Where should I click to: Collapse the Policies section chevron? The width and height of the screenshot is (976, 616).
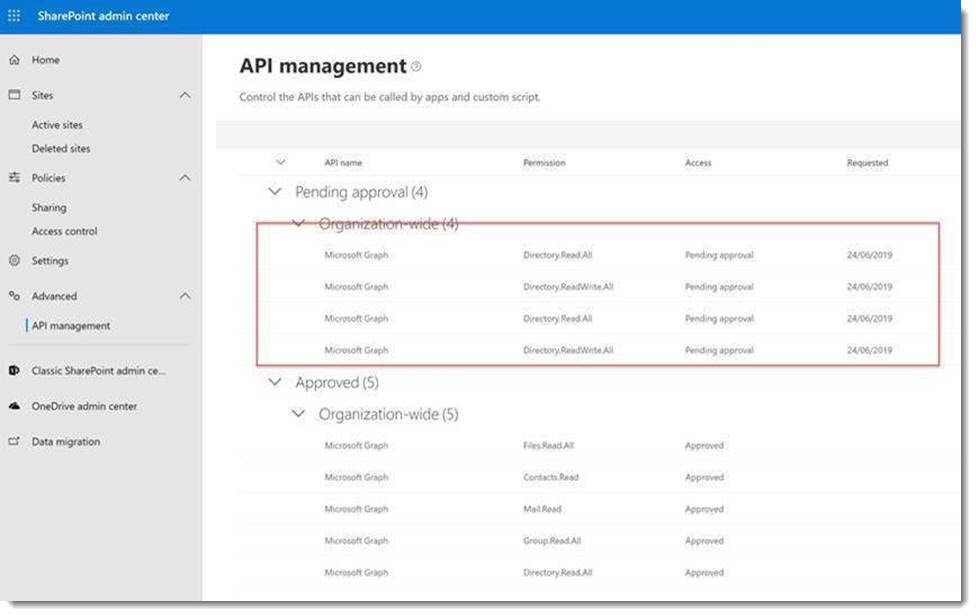[x=185, y=178]
